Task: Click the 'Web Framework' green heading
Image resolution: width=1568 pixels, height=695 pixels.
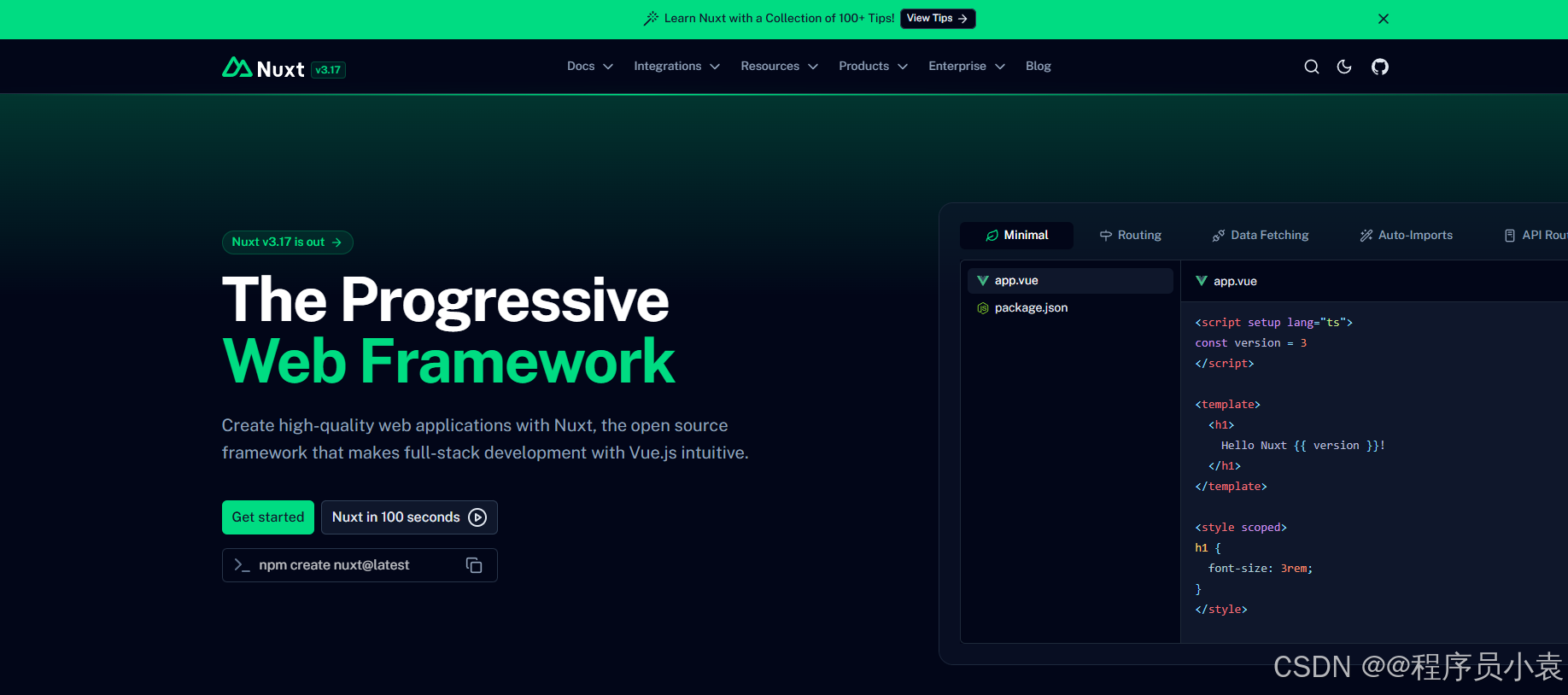Action: [x=448, y=361]
